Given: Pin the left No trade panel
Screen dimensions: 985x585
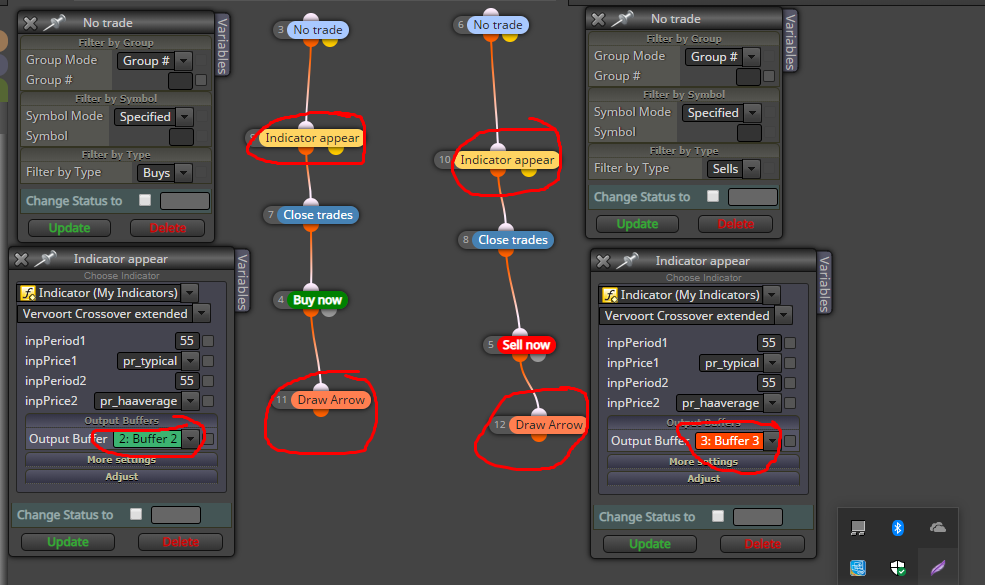Looking at the screenshot, I should (54, 23).
